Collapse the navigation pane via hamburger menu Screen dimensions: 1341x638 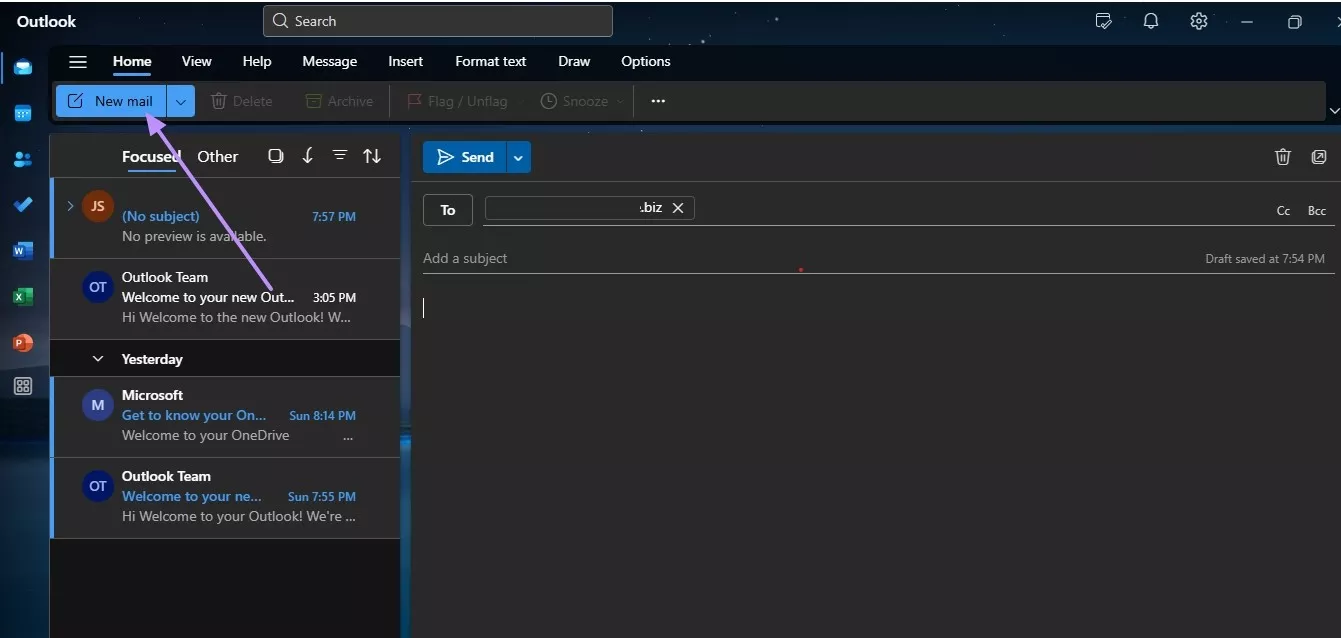pos(77,61)
